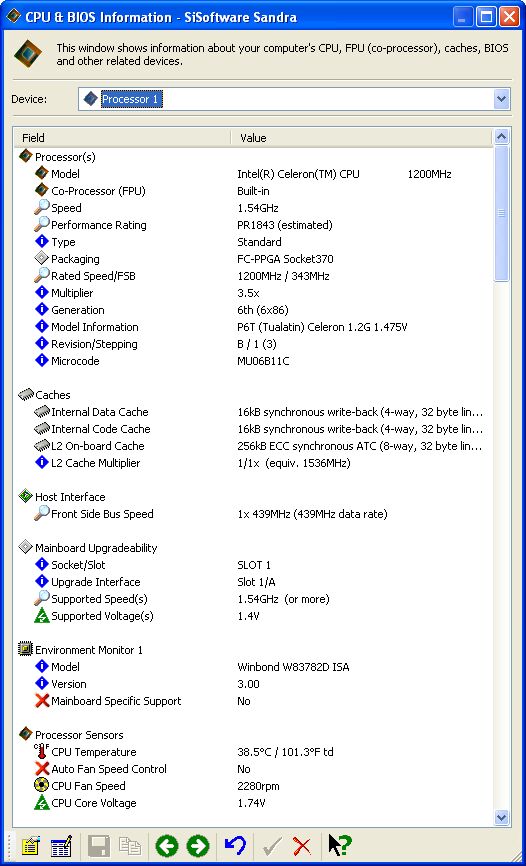
Task: Open the context help cursor icon
Action: [340, 846]
